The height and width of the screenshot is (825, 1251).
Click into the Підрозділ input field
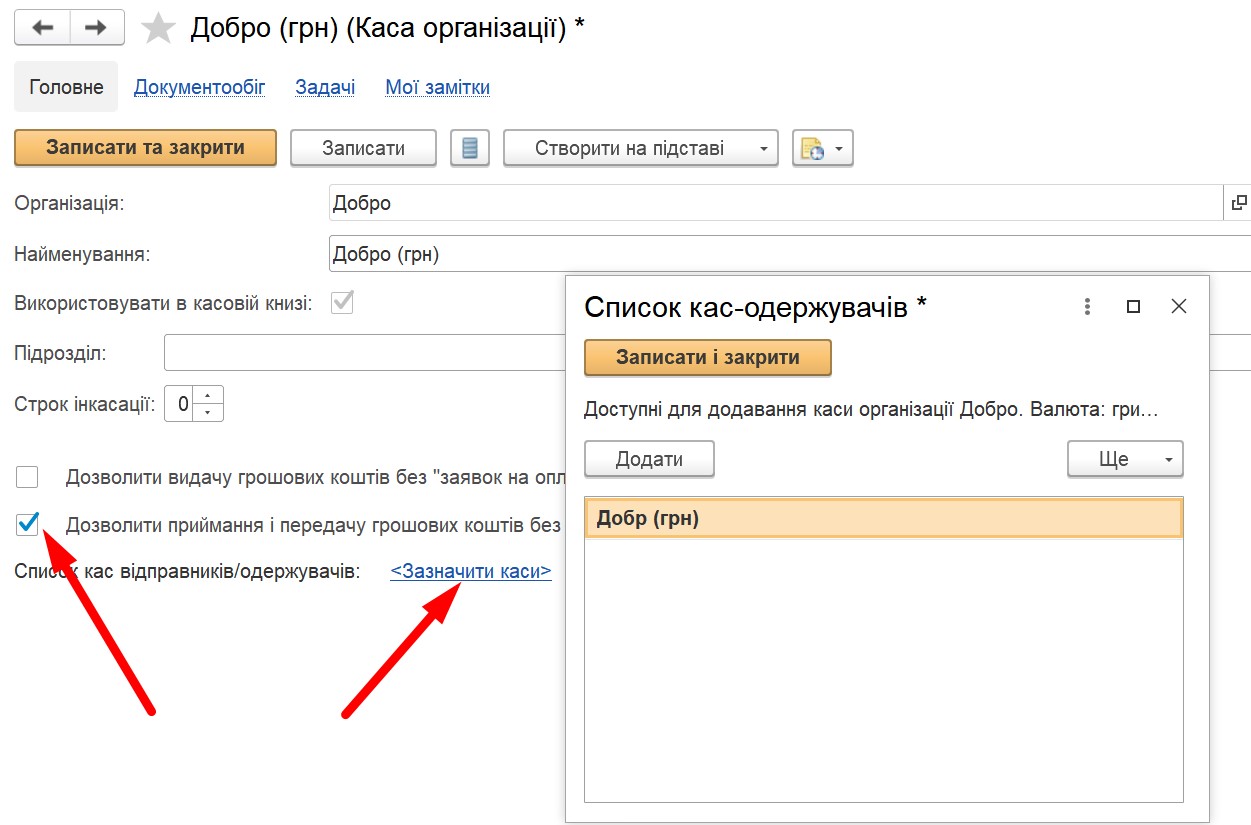pyautogui.click(x=365, y=353)
